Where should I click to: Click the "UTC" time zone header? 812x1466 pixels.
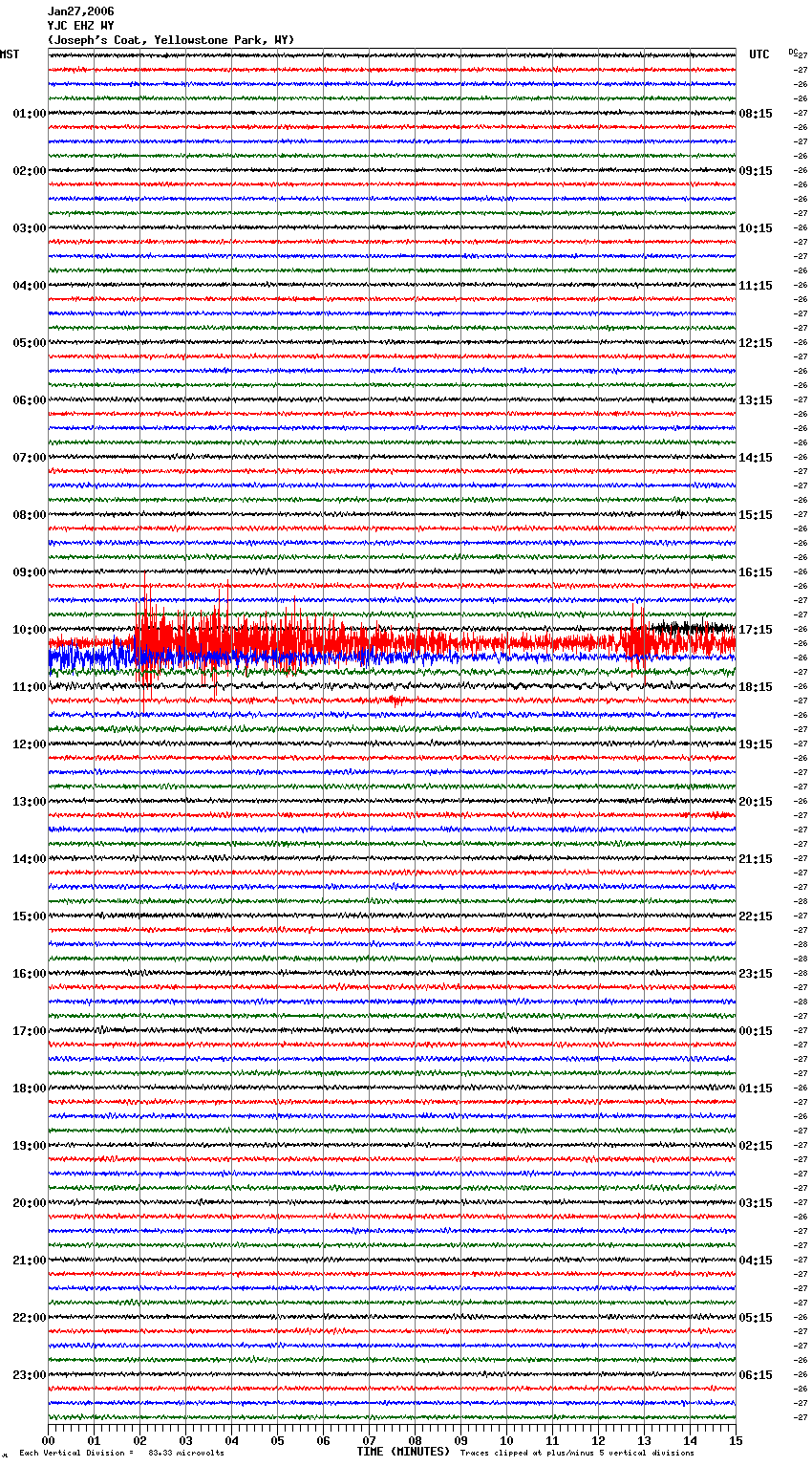(x=759, y=54)
